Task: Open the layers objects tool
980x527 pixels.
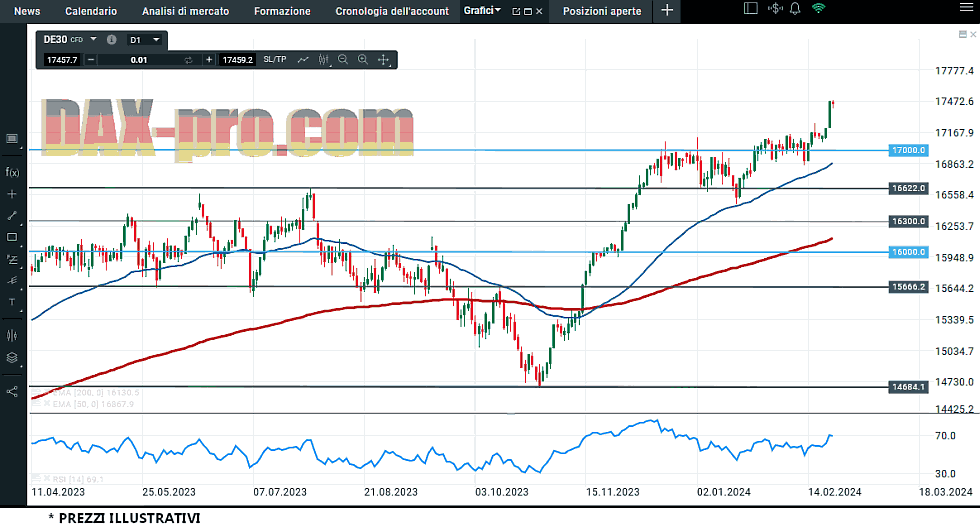Action: tap(12, 358)
